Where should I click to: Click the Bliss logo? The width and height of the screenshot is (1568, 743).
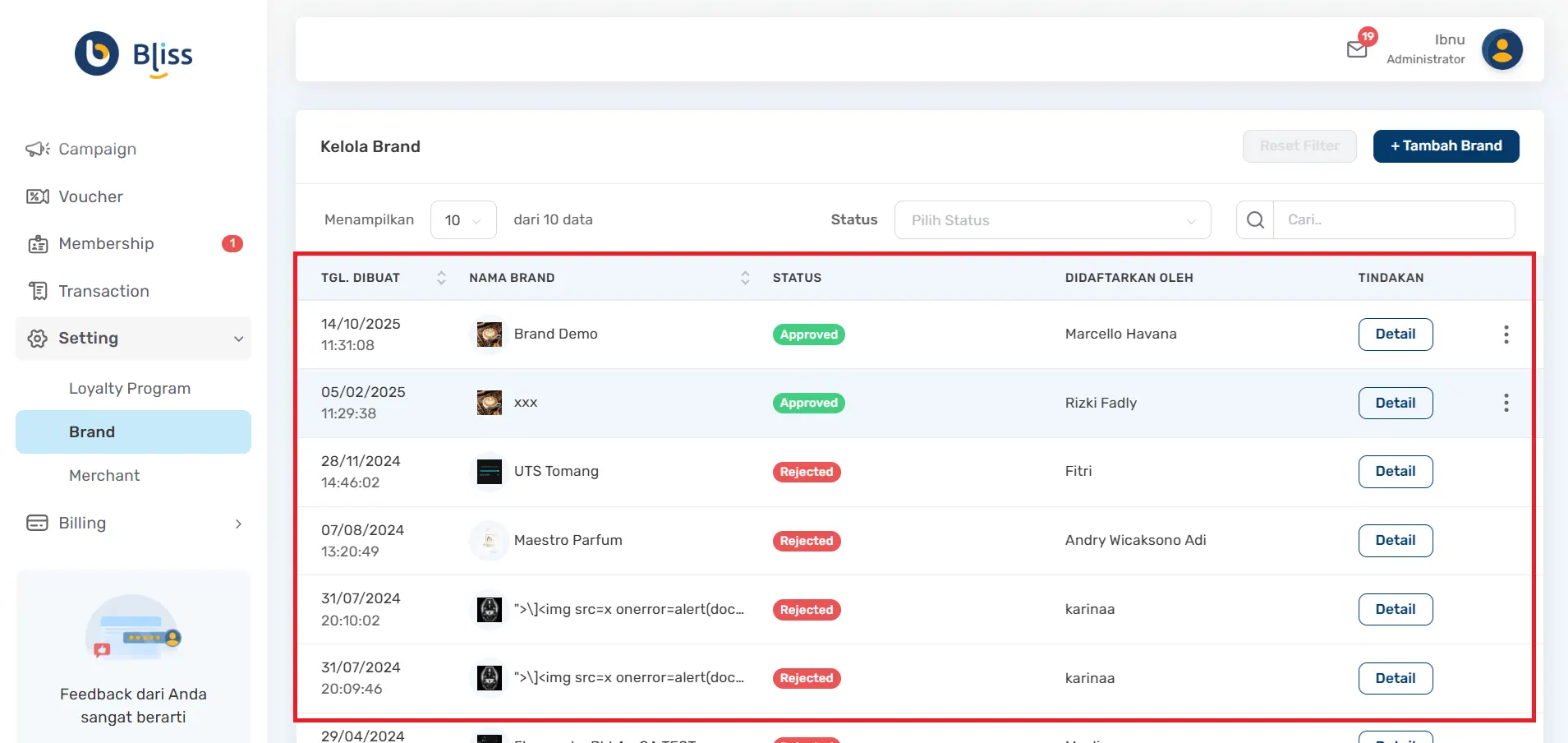point(134,54)
